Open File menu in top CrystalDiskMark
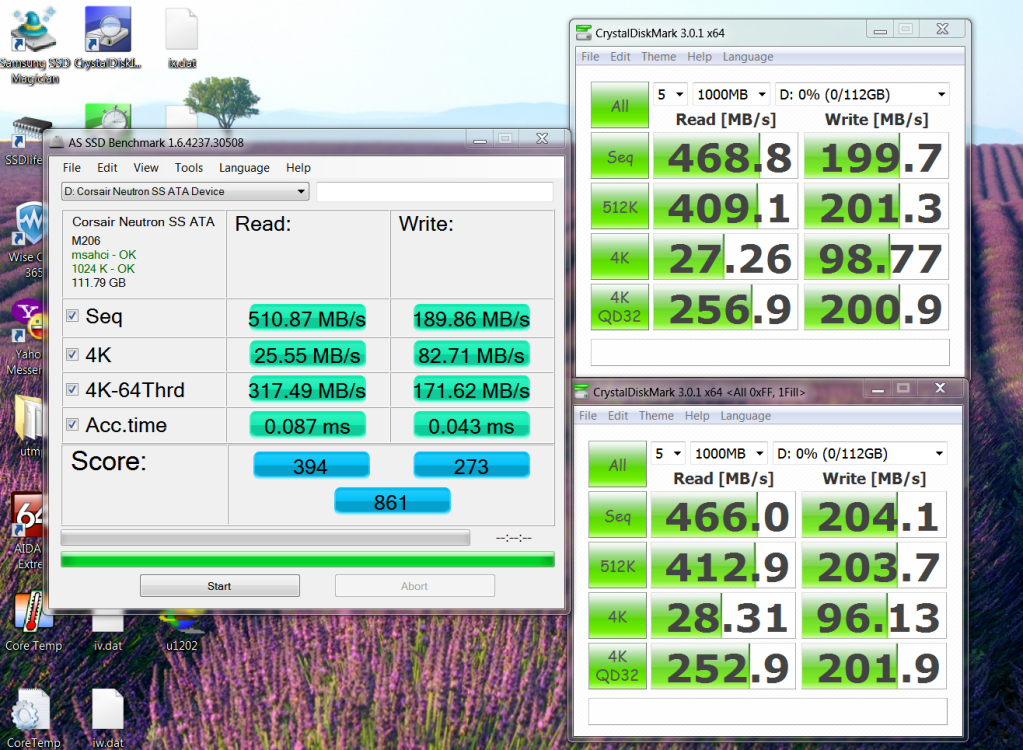This screenshot has height=750, width=1023. (x=590, y=57)
